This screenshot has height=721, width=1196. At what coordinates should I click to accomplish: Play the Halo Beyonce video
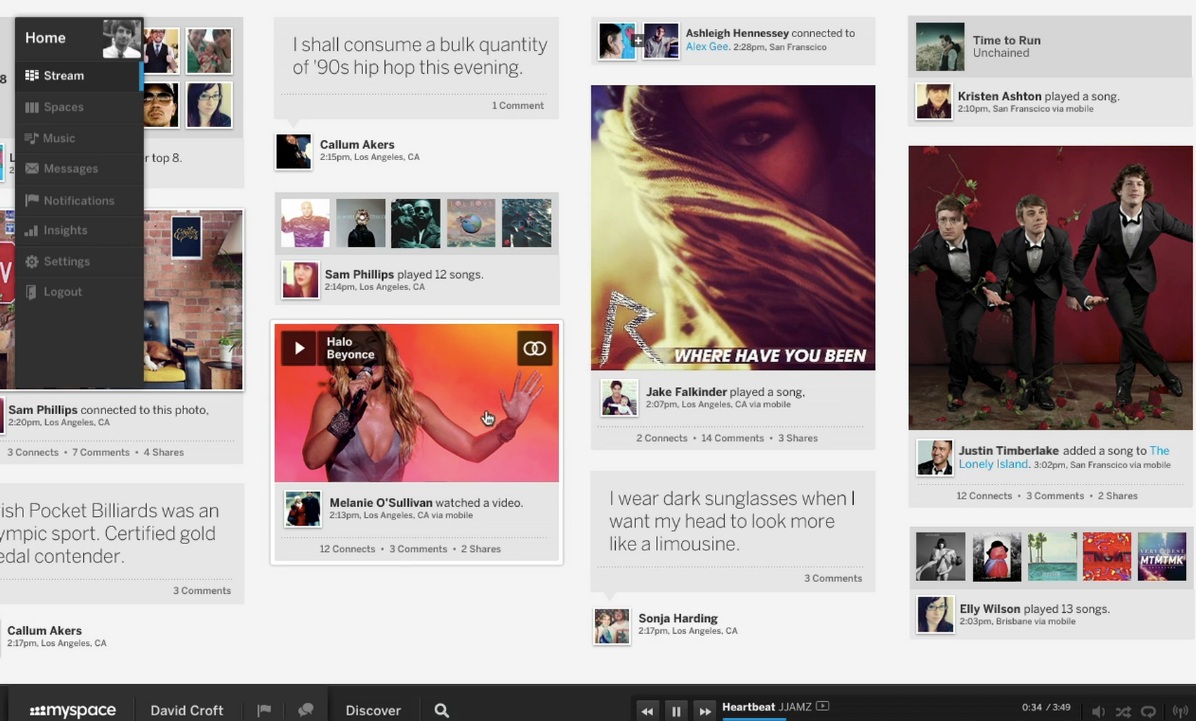point(299,348)
